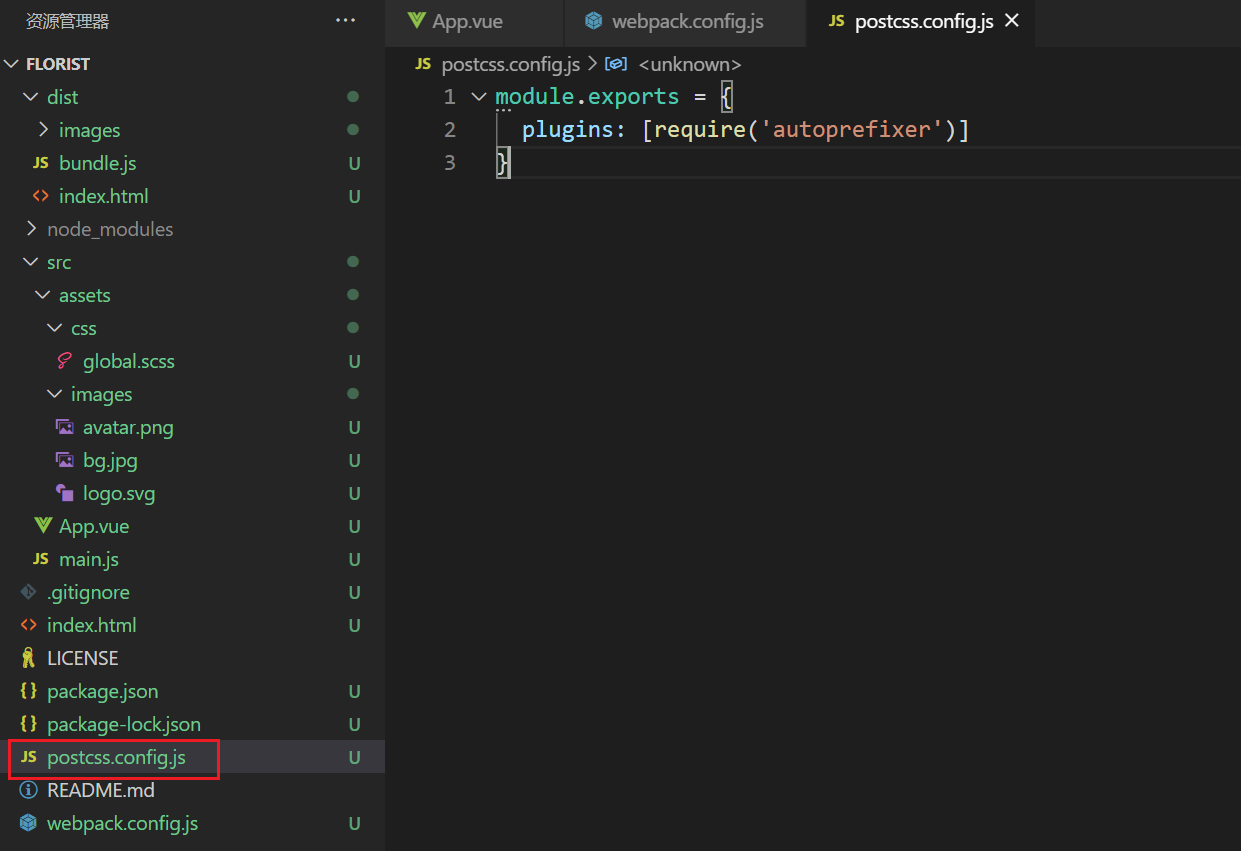Click the 资源管理器 explorer title
This screenshot has width=1241, height=851.
click(x=68, y=21)
